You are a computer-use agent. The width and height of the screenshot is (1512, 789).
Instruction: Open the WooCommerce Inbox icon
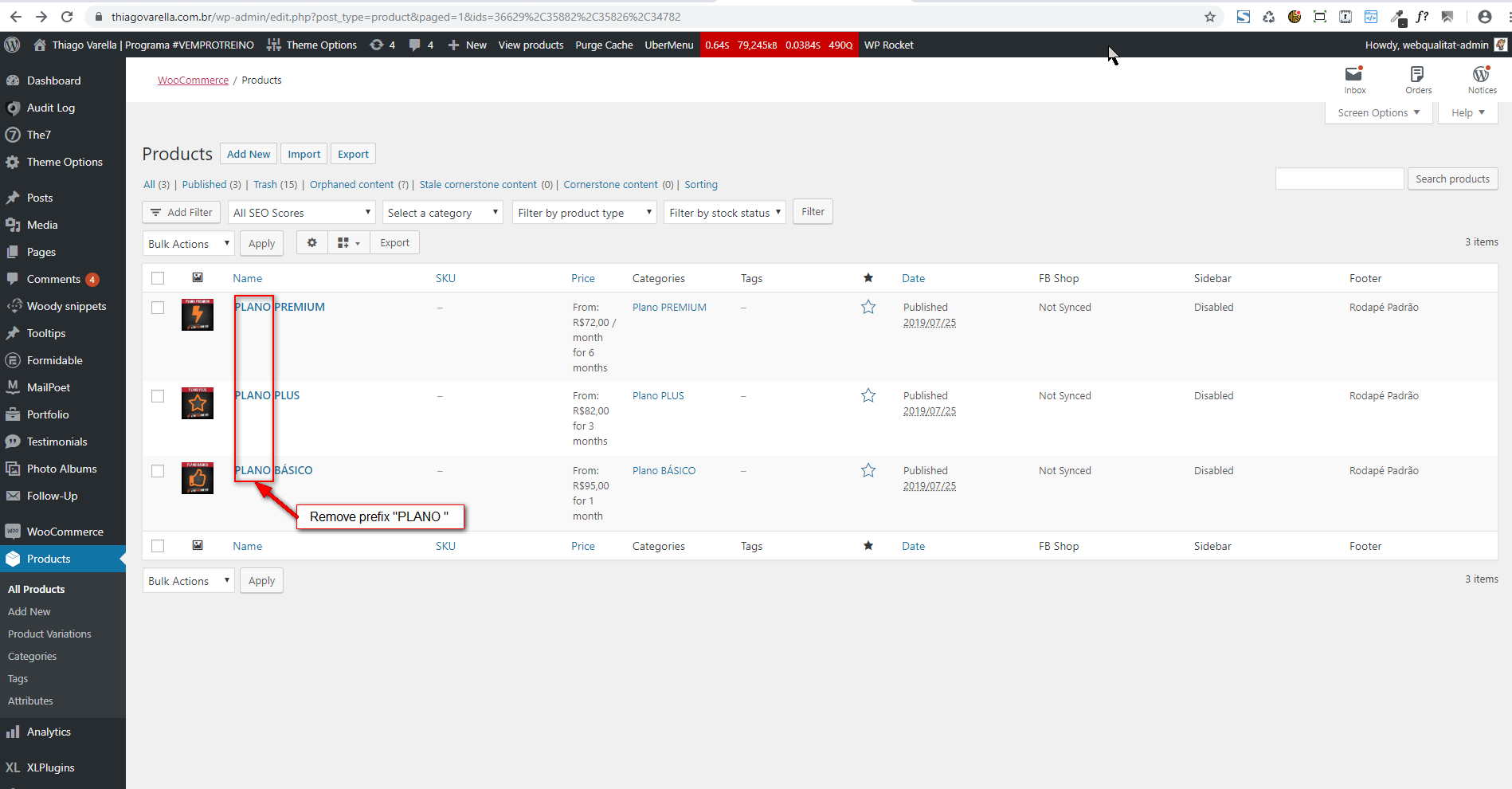(1354, 79)
